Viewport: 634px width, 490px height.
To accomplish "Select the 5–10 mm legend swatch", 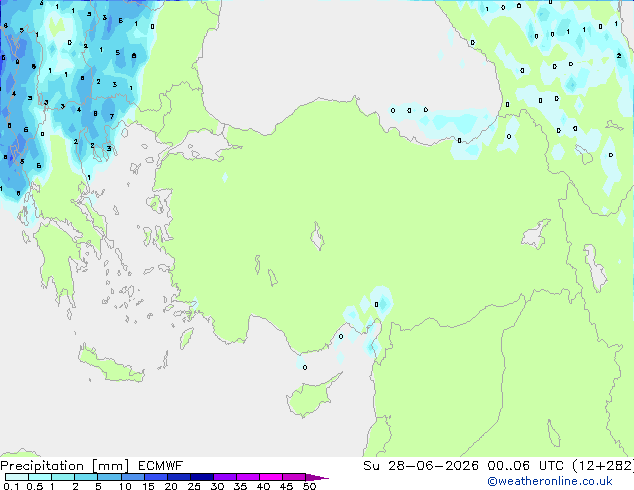I will point(109,477).
